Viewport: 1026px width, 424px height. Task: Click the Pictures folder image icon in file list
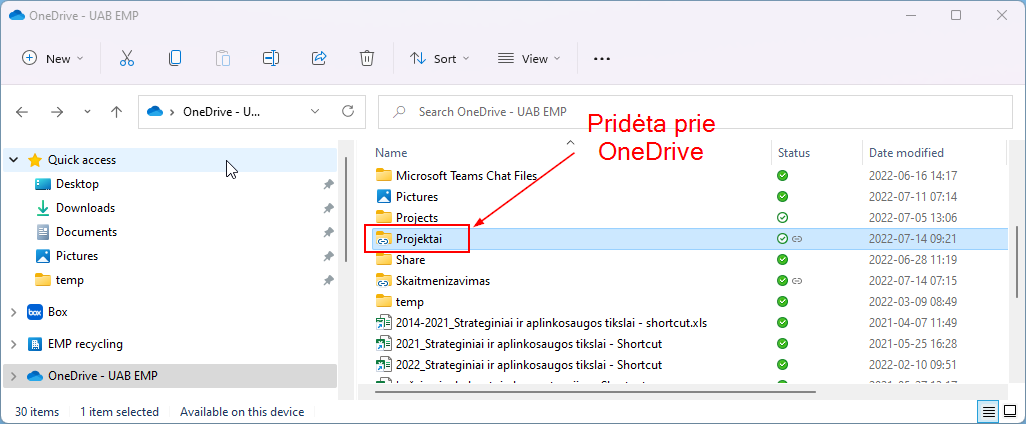383,196
